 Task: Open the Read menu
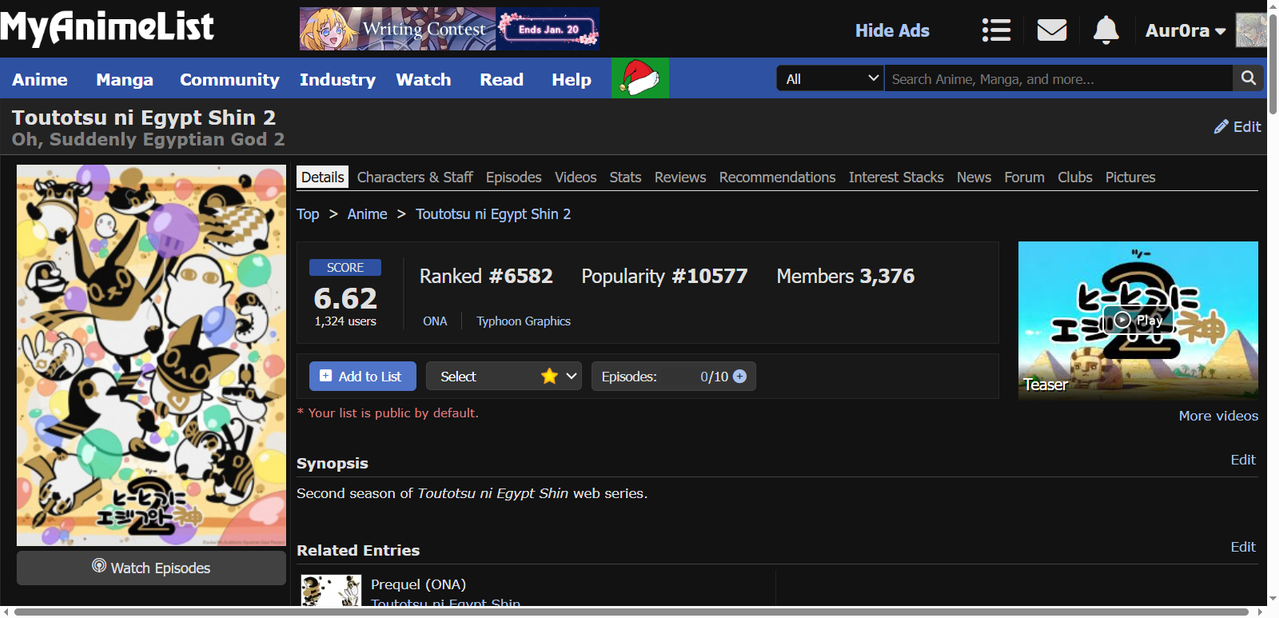pos(502,79)
